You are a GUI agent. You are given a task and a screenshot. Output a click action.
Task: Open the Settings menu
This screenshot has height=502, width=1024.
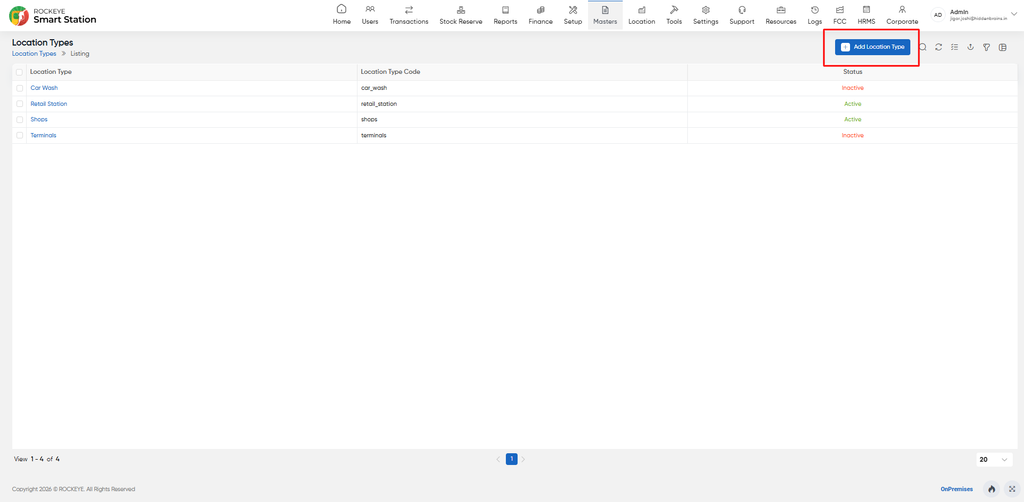click(706, 14)
